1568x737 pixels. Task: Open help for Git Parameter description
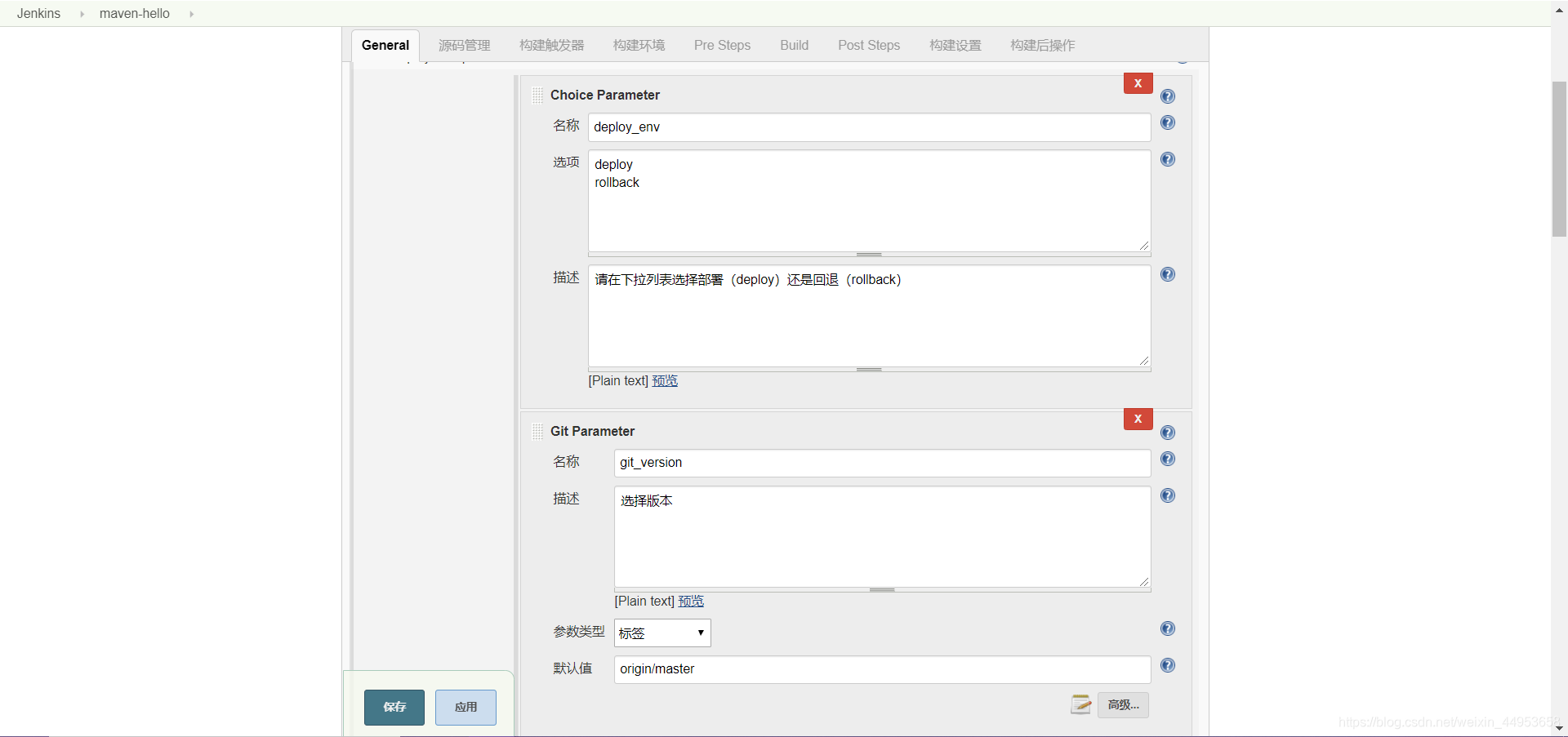1168,495
